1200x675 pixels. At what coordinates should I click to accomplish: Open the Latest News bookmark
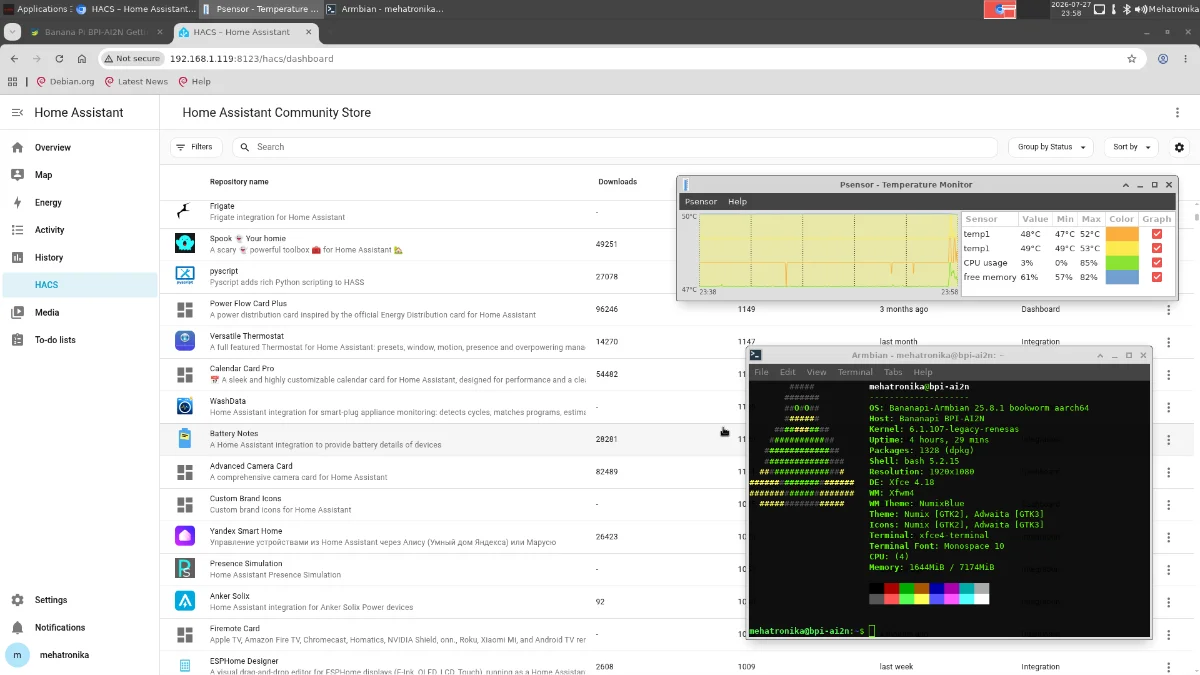(x=135, y=82)
